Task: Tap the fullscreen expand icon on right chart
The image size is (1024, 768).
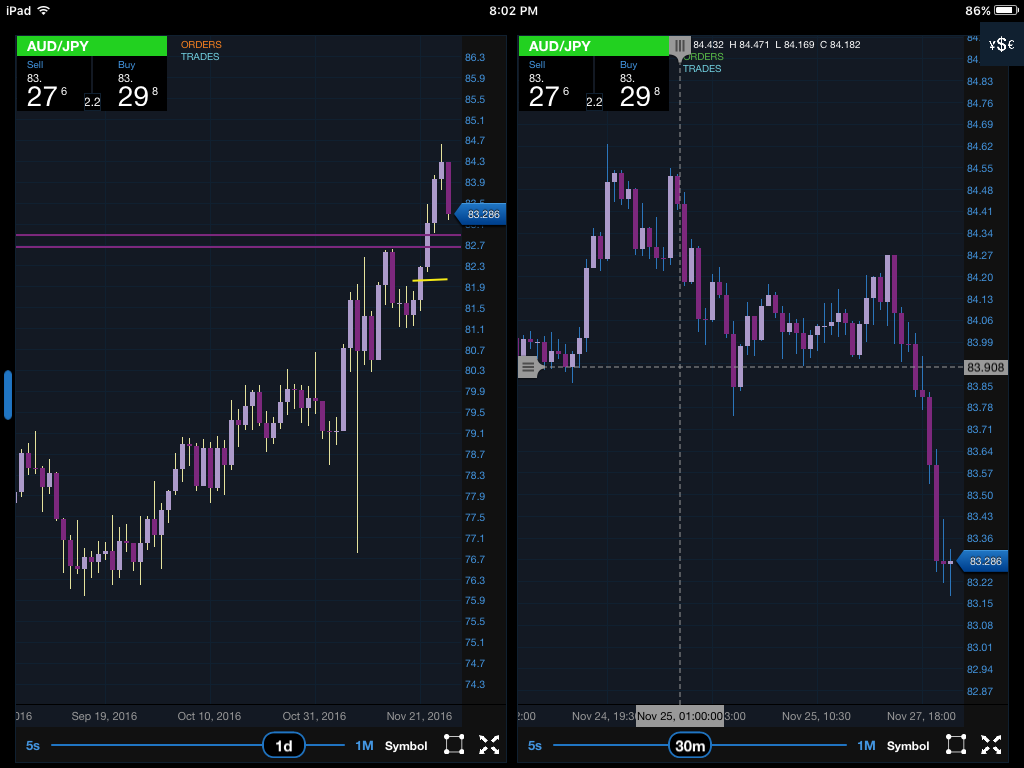Action: pyautogui.click(x=991, y=744)
